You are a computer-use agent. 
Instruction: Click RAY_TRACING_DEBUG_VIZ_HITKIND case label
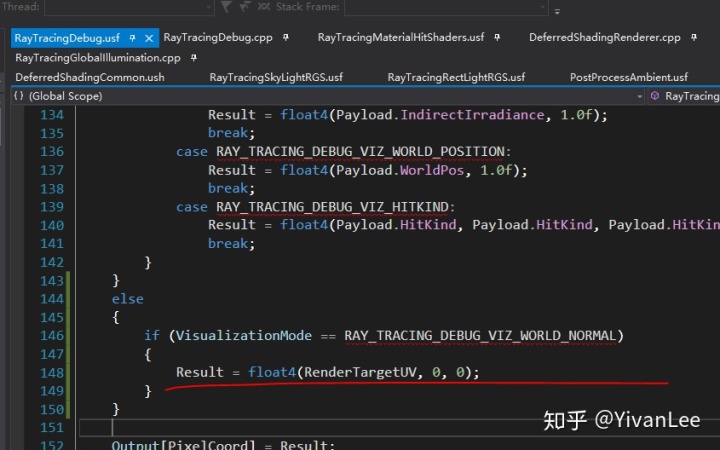[332, 207]
